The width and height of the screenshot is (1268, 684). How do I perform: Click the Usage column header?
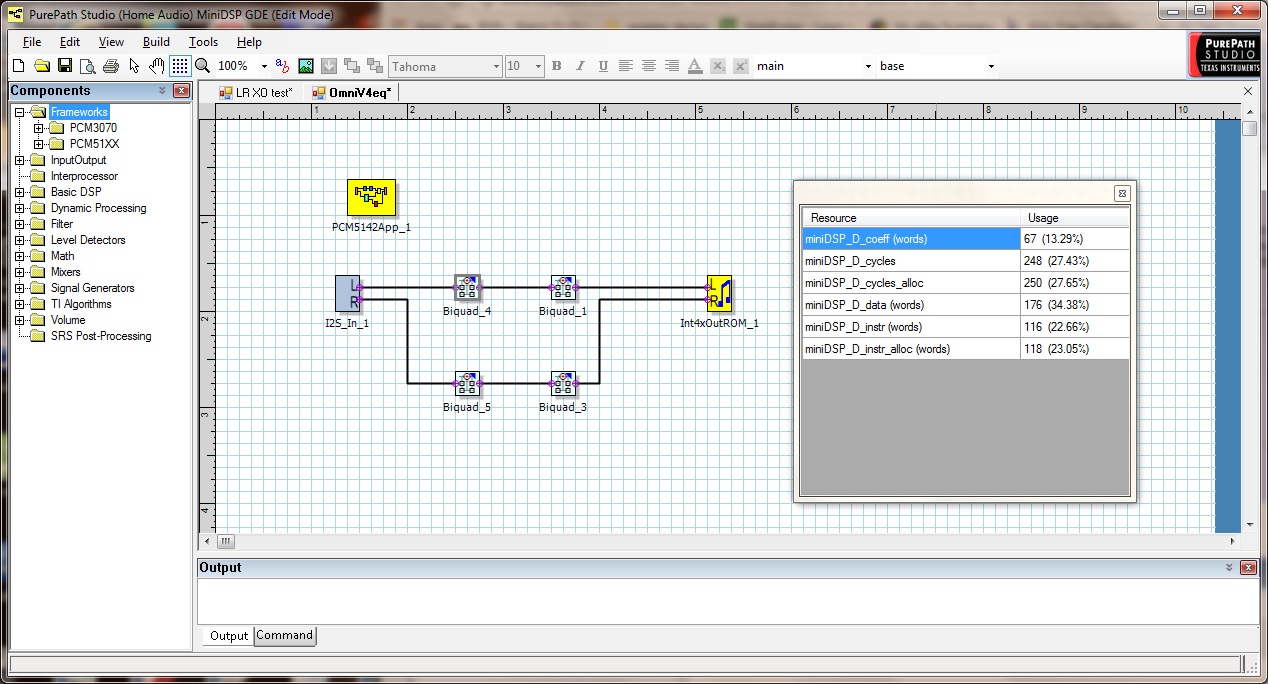pyautogui.click(x=1075, y=217)
